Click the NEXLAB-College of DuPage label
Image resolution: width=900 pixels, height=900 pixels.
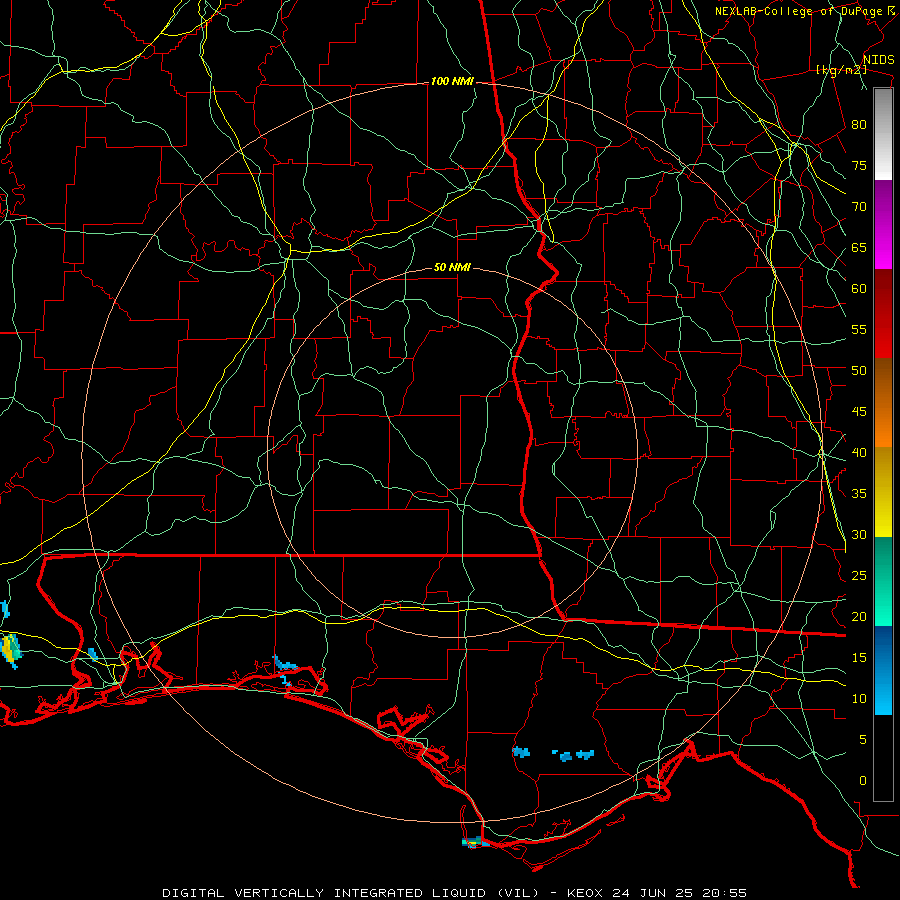pos(804,11)
